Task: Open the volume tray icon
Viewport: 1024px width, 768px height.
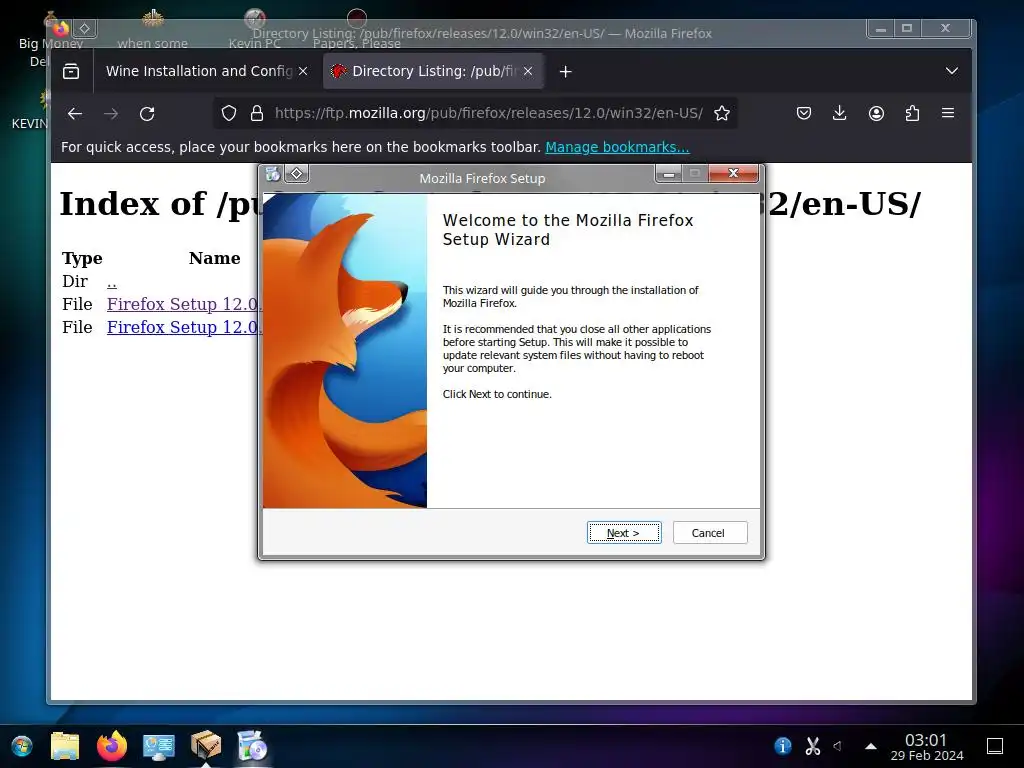Action: coord(839,746)
